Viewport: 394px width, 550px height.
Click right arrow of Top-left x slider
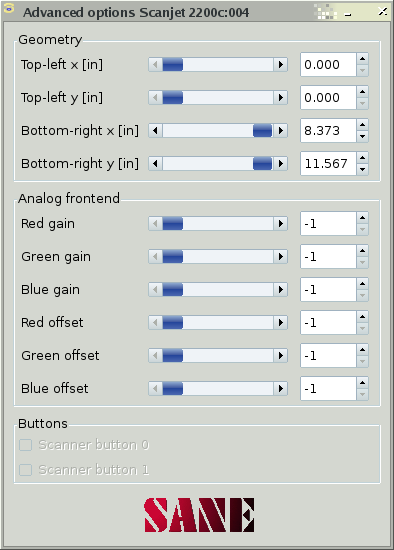(x=281, y=65)
